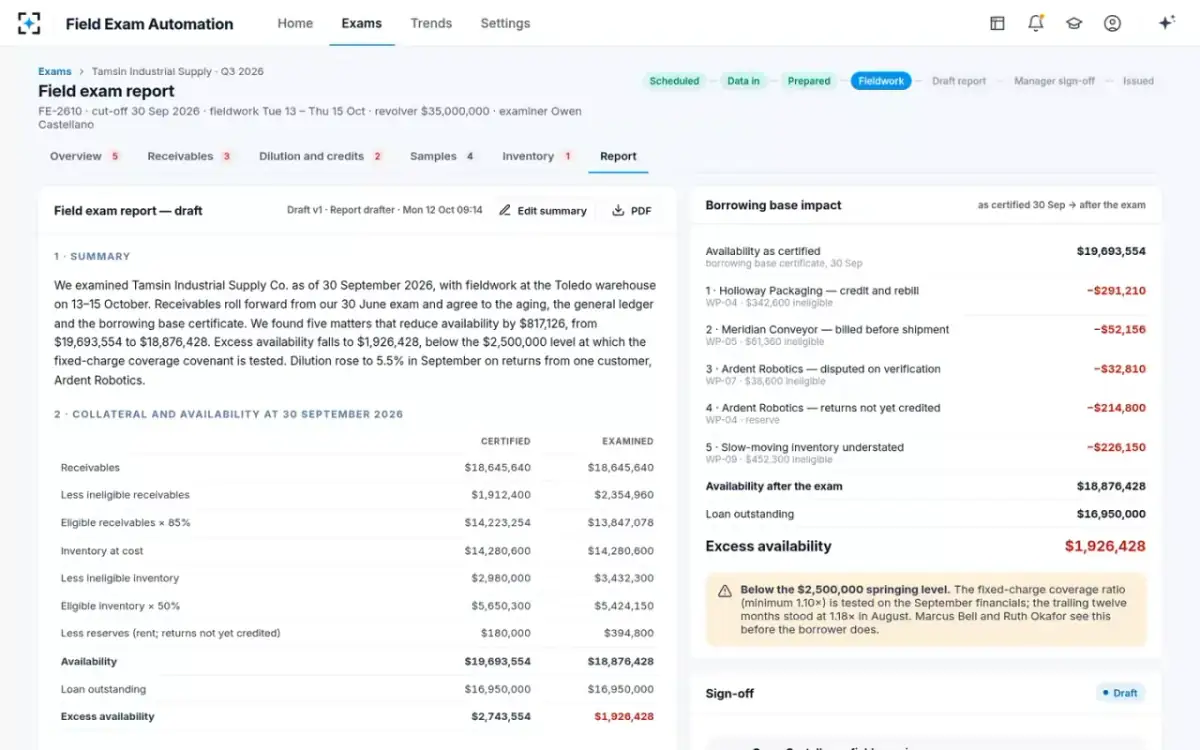Click the Sign-off section heading
Viewport: 1200px width, 750px height.
[x=729, y=693]
